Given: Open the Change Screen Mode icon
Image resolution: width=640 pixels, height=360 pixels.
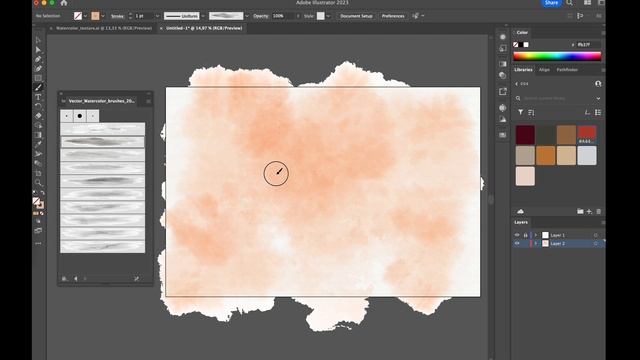Looking at the screenshot, I should pos(38,231).
